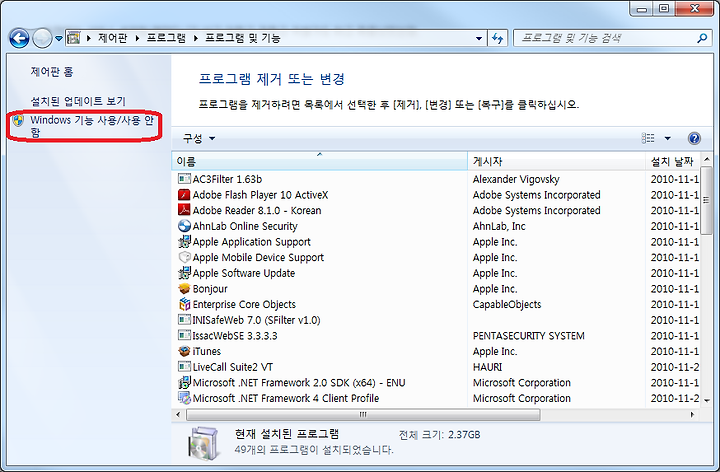Click the blue Help question mark icon
The width and height of the screenshot is (720, 472).
[694, 138]
